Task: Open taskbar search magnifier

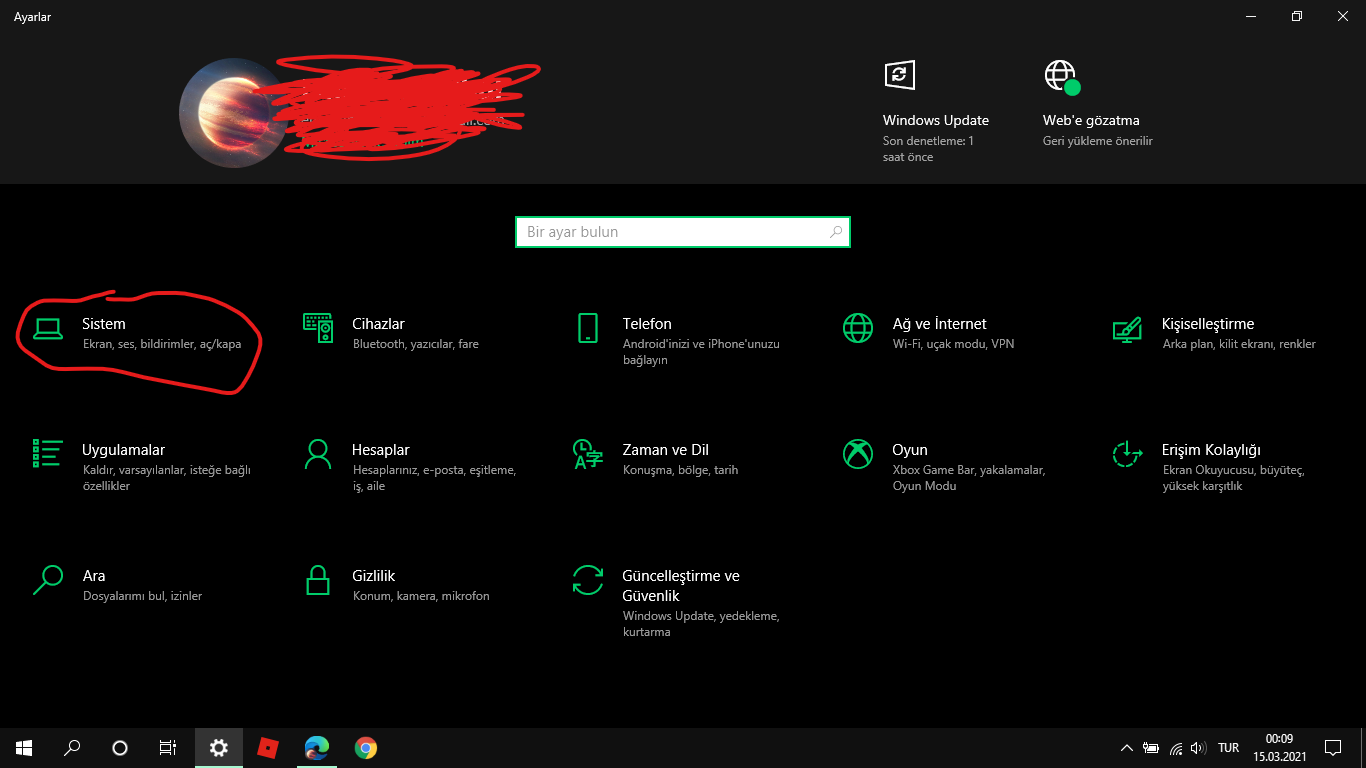Action: (x=72, y=748)
